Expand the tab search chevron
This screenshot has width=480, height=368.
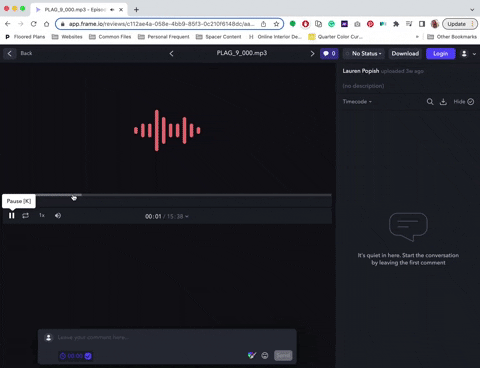(x=472, y=10)
